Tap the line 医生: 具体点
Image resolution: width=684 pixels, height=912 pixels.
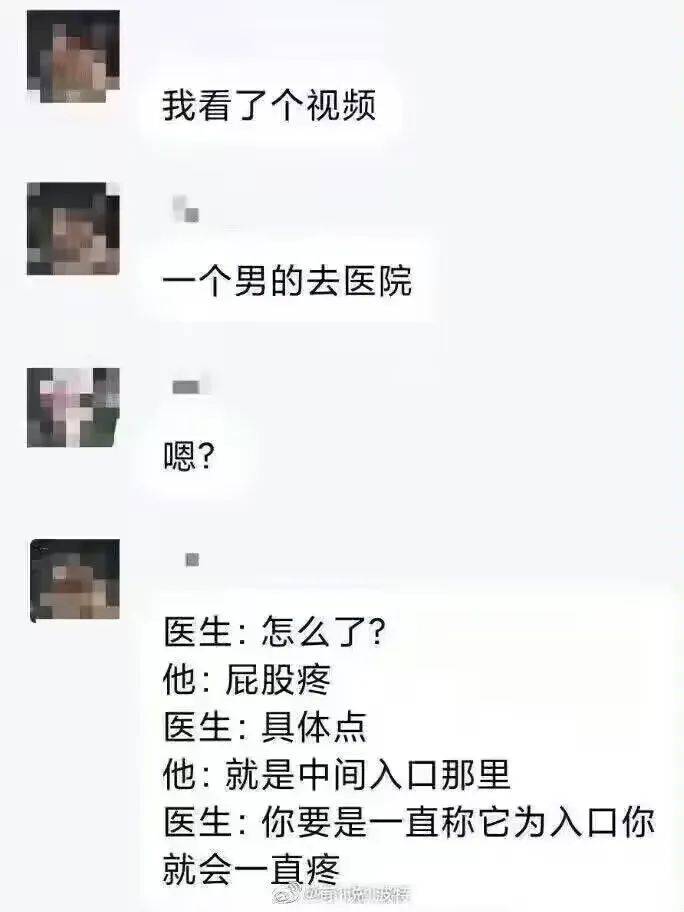(x=265, y=728)
